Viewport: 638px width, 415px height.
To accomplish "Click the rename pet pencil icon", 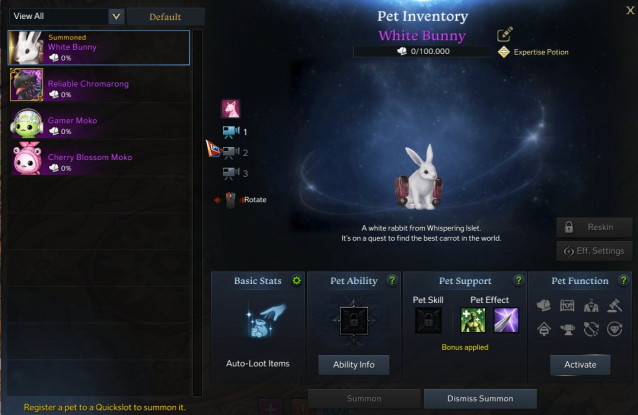I will click(x=505, y=35).
